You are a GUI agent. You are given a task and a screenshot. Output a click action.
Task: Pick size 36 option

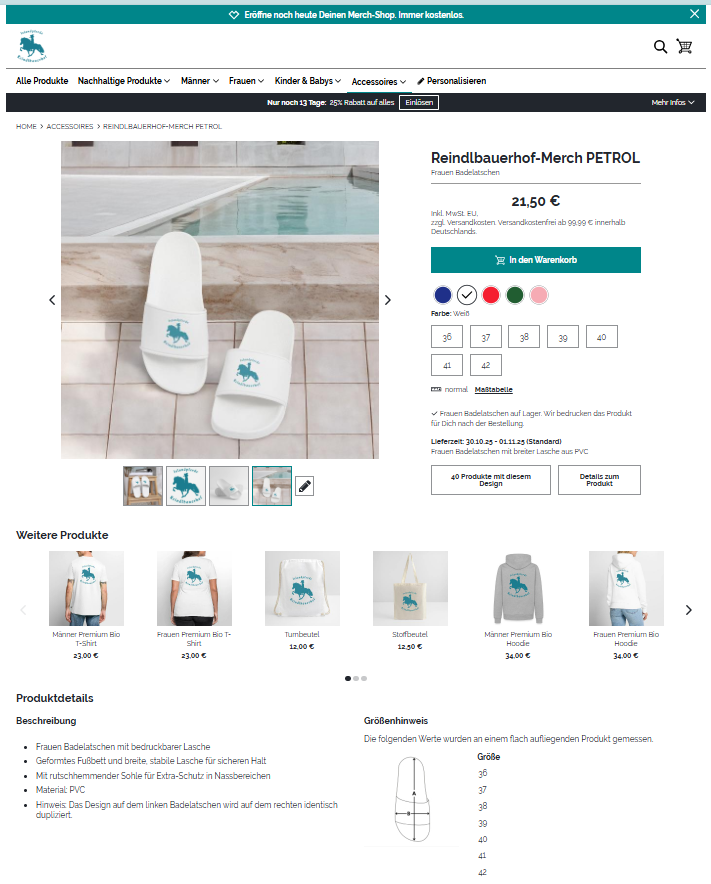(x=447, y=337)
